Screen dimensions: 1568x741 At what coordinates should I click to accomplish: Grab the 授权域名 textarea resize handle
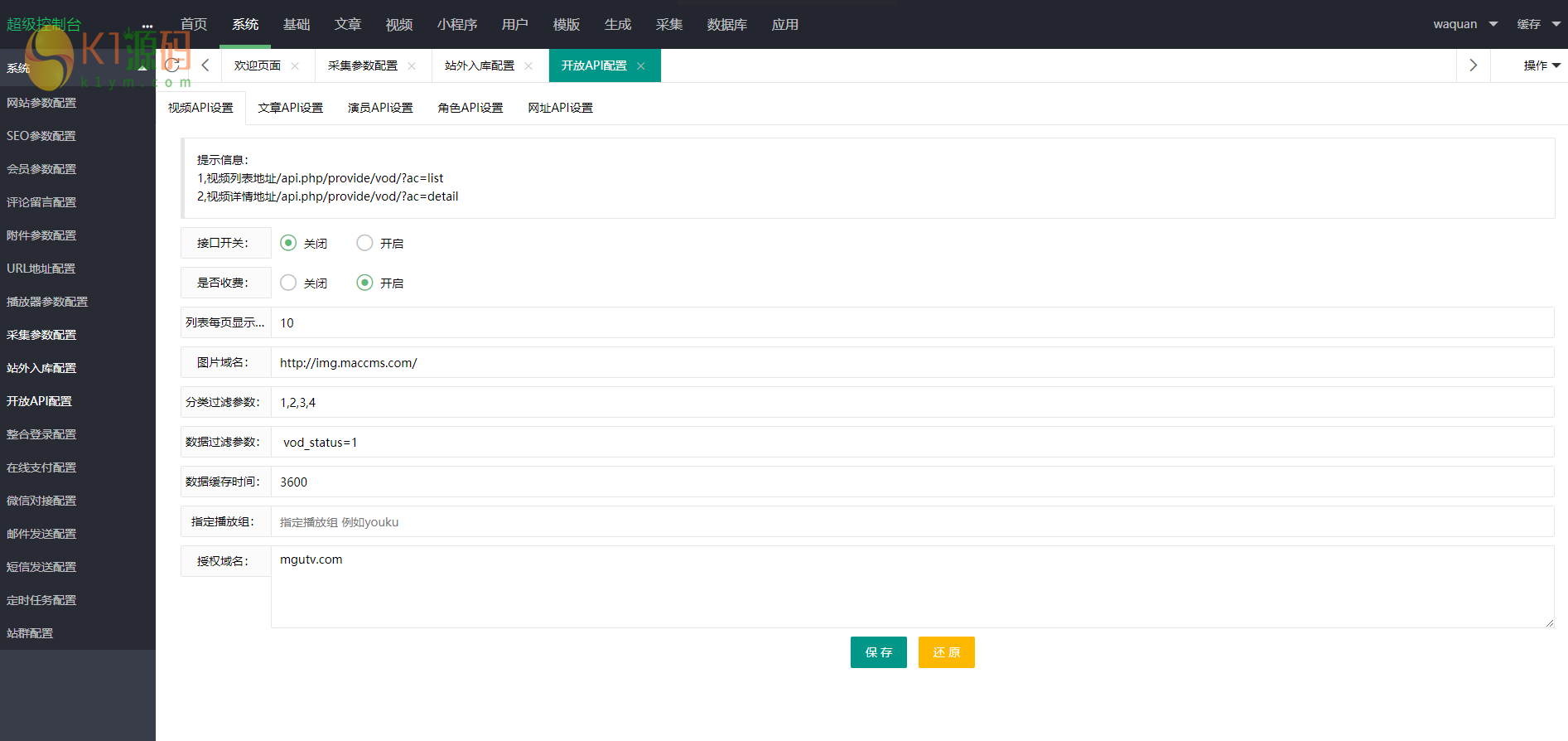[1549, 622]
